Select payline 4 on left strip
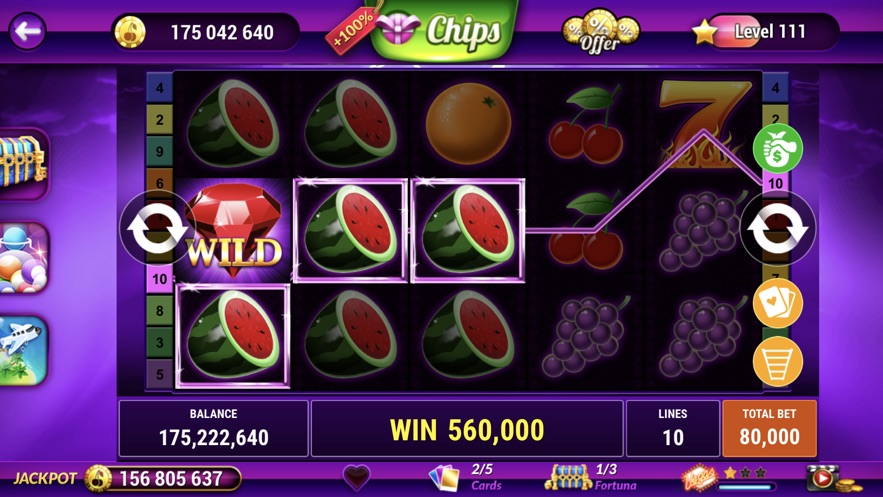 click(160, 88)
